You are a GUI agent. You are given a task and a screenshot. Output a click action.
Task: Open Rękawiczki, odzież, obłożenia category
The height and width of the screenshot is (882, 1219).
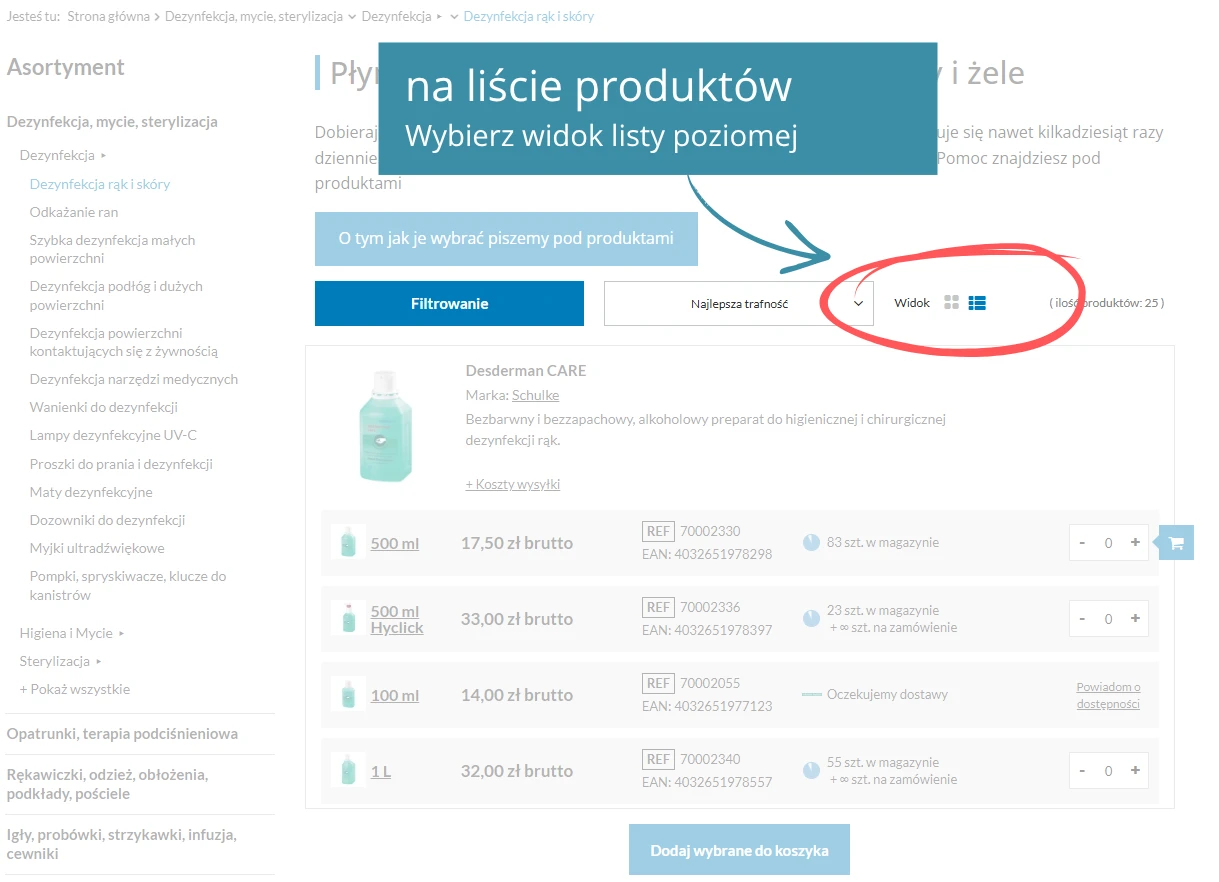tap(107, 784)
